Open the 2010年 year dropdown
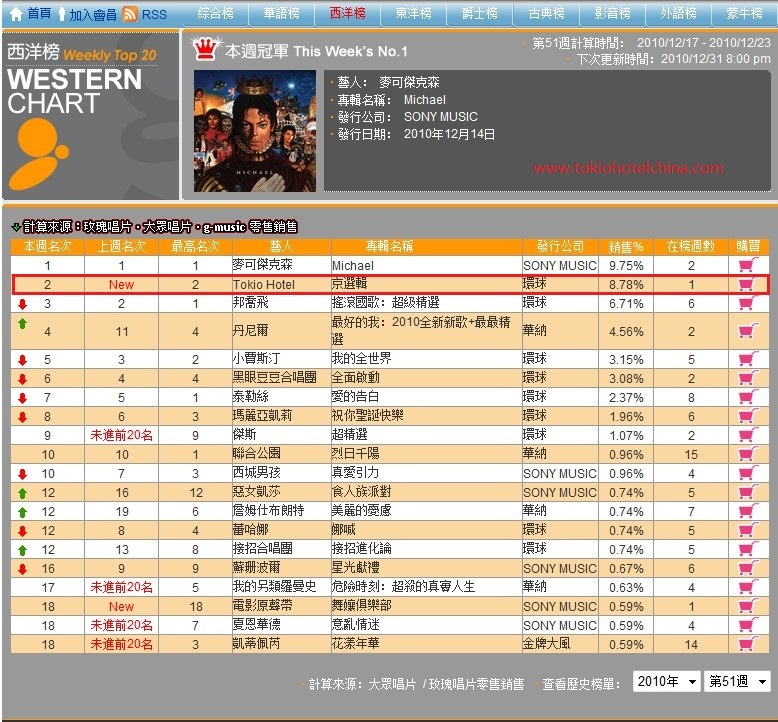Viewport: 778px width, 722px height. click(666, 681)
